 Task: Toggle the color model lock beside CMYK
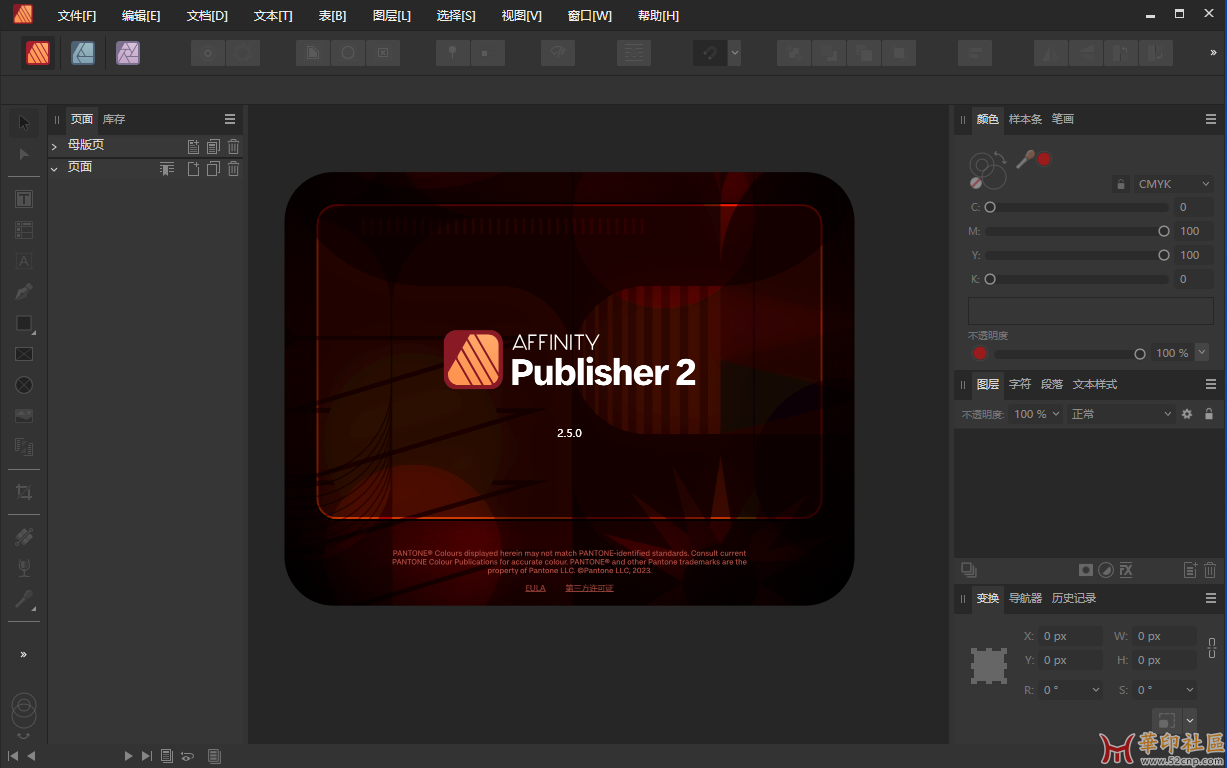[x=1121, y=184]
